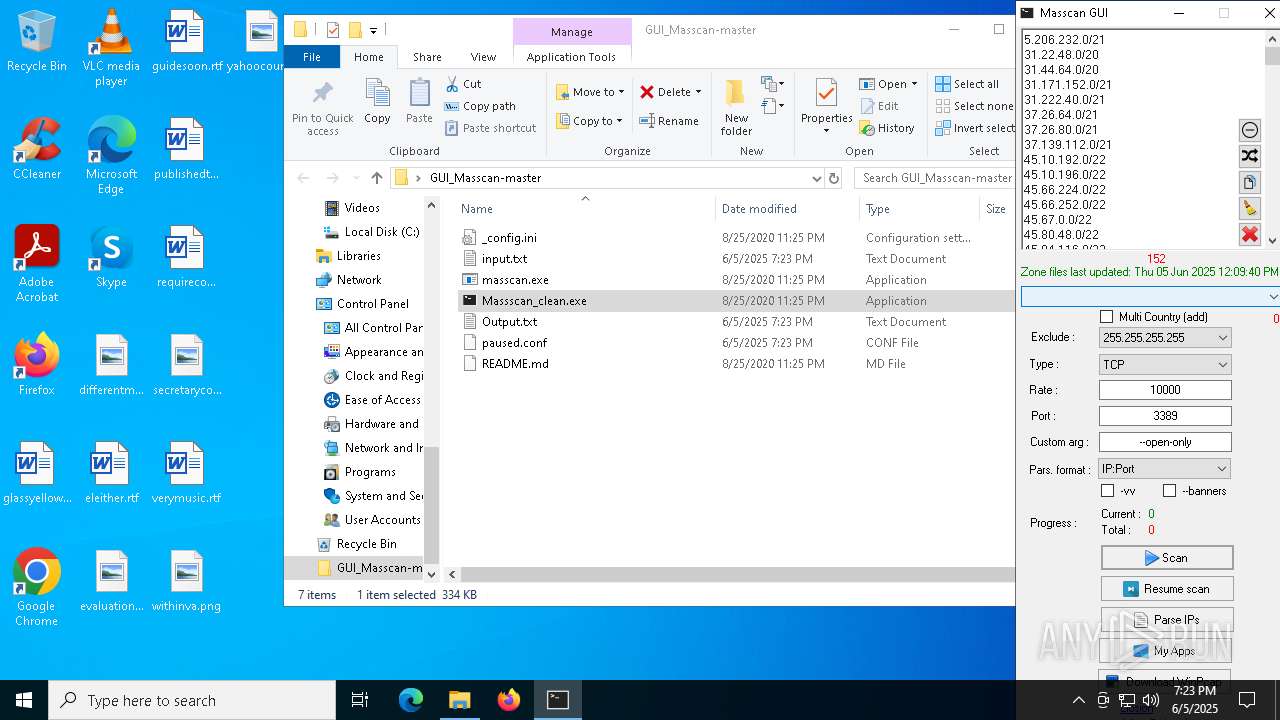Click Copy path in ribbon
The image size is (1280, 720).
480,106
